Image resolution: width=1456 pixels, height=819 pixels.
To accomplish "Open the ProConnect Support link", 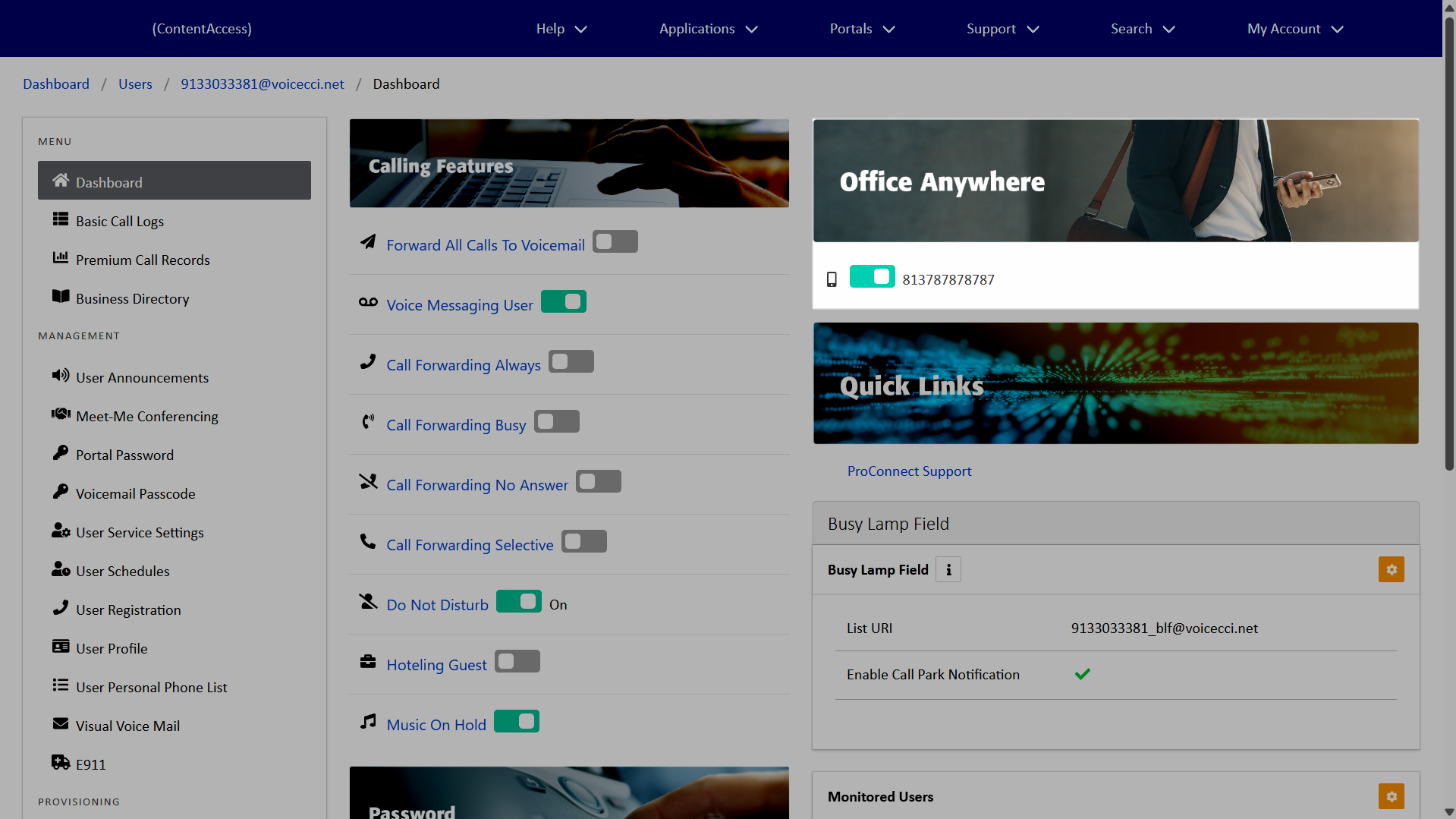I will [909, 471].
